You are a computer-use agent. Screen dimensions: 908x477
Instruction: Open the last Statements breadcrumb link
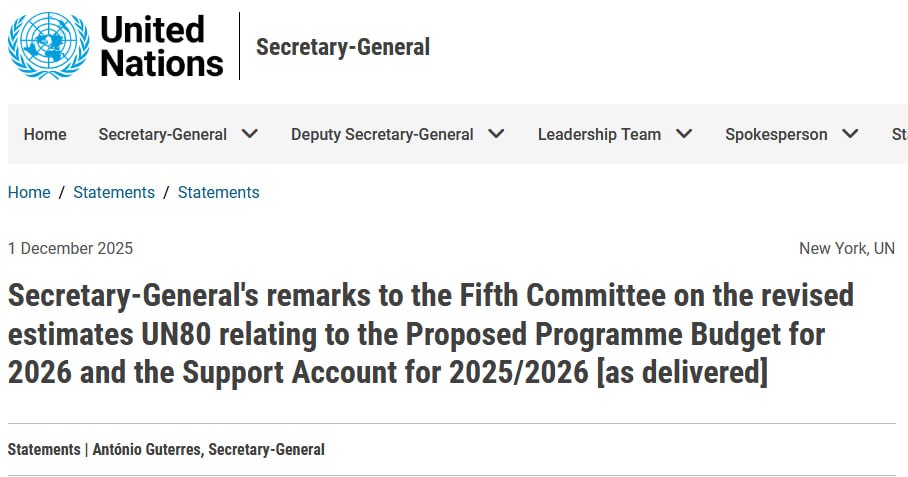click(x=218, y=192)
